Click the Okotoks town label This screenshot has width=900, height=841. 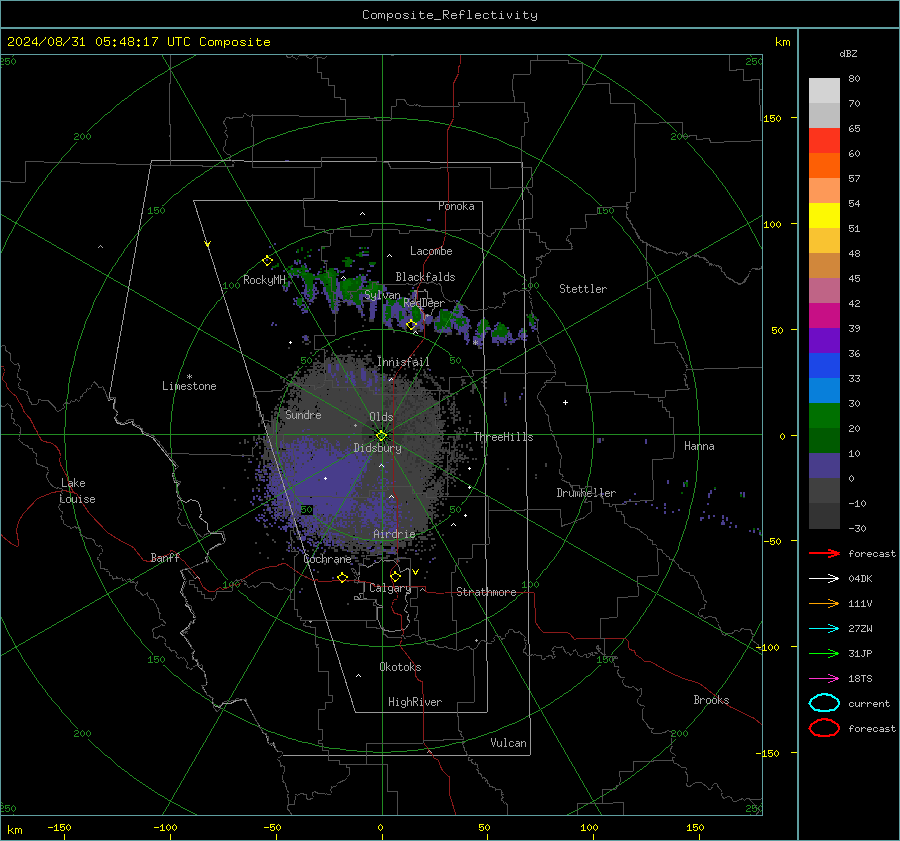(x=400, y=667)
